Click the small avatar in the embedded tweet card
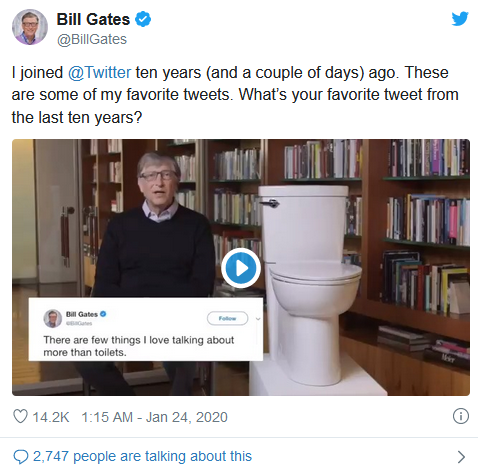Screen dimensions: 478x470 [x=52, y=318]
